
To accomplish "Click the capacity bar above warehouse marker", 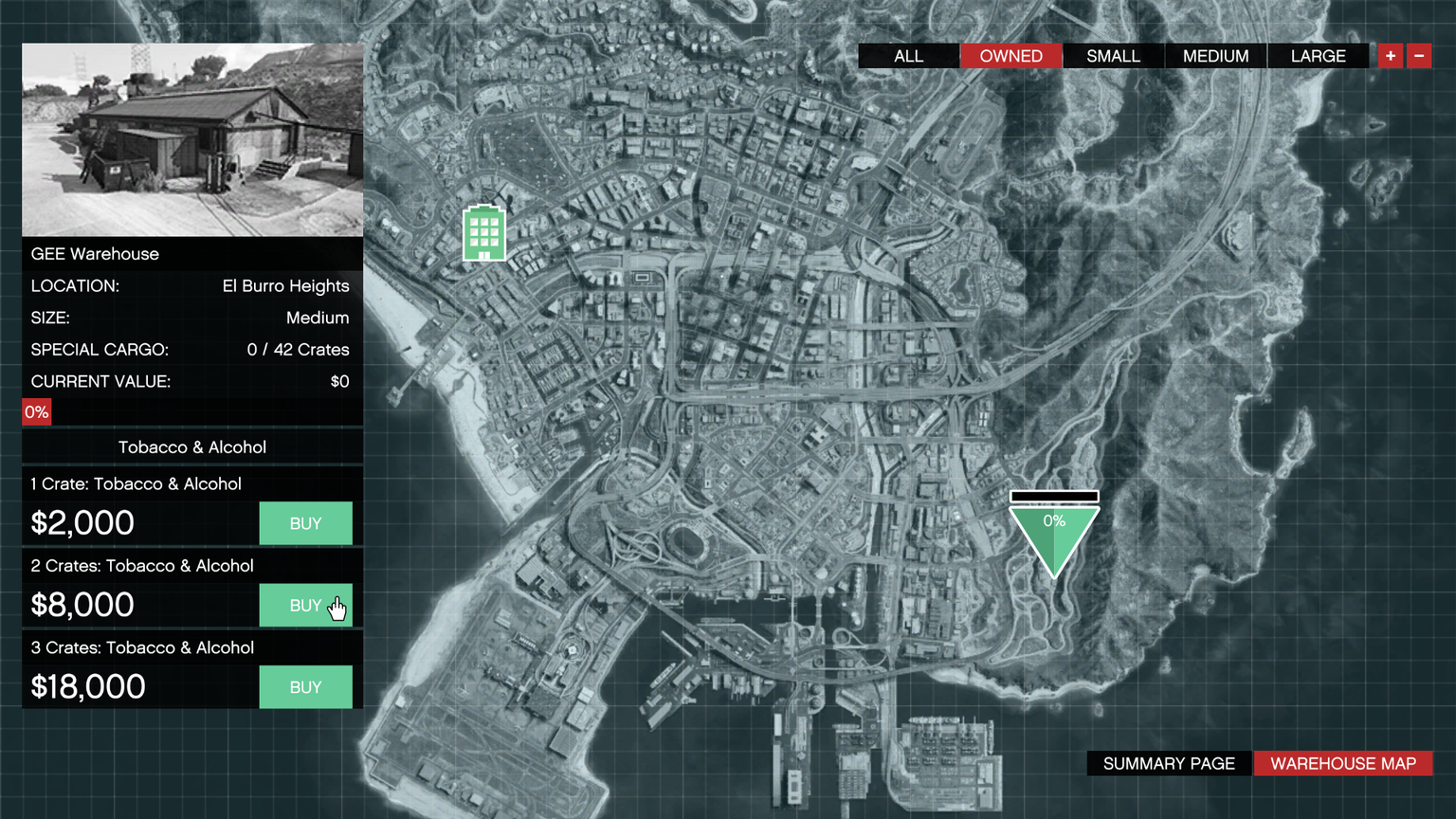I will [x=1054, y=497].
